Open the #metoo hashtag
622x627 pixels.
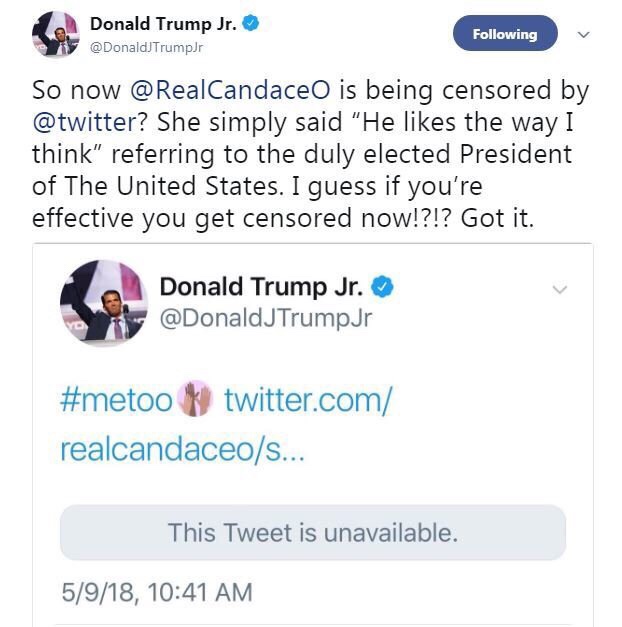tap(115, 402)
